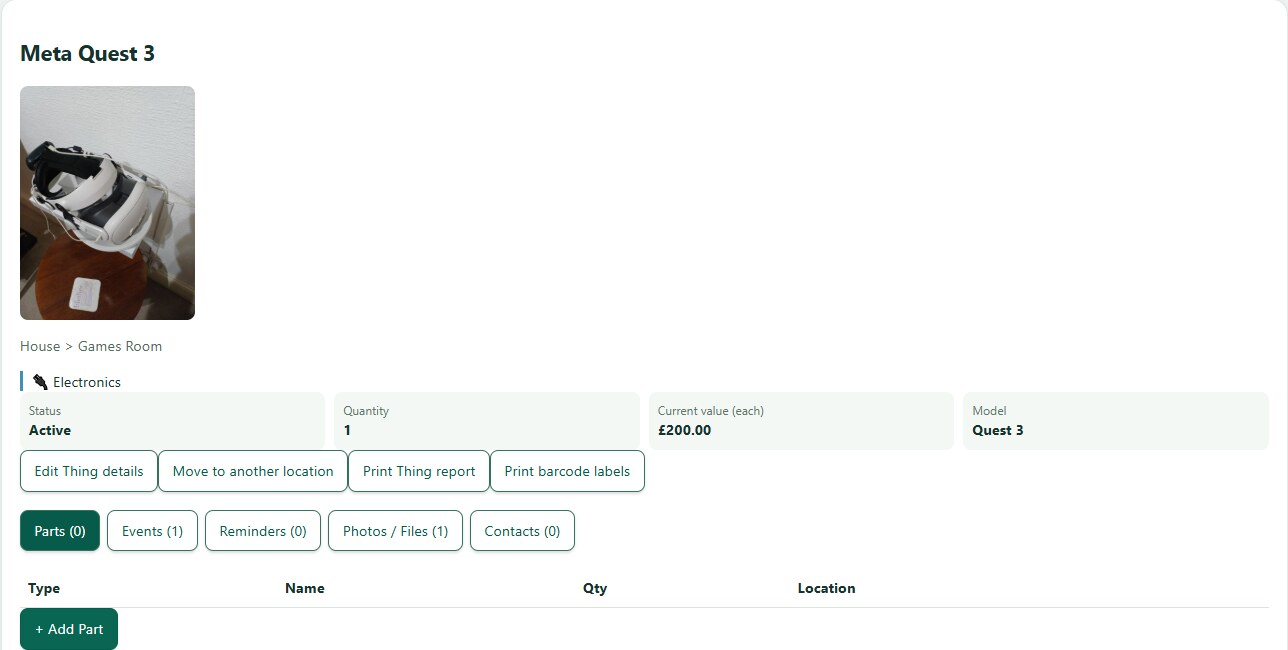Screen dimensions: 1288x650
Task: Switch to the Contacts (0) tab
Action: (522, 531)
